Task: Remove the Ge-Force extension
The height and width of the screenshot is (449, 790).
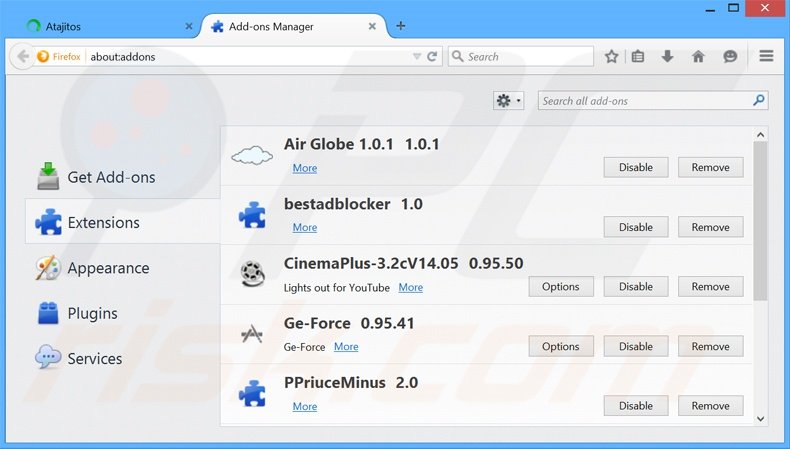Action: tap(710, 347)
